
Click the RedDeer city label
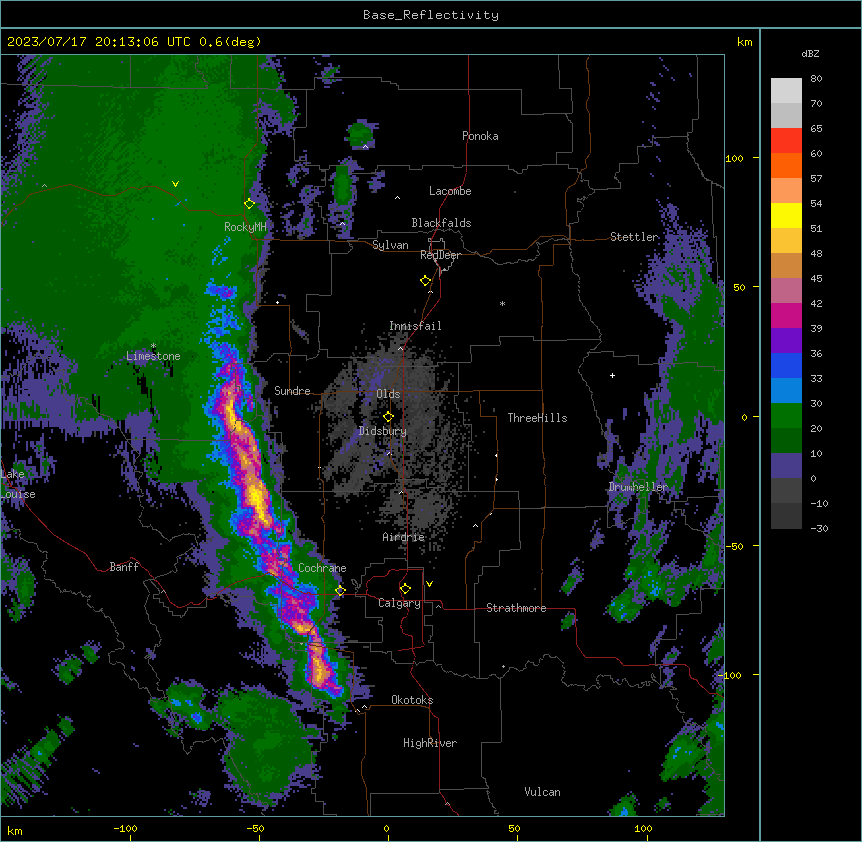(440, 255)
